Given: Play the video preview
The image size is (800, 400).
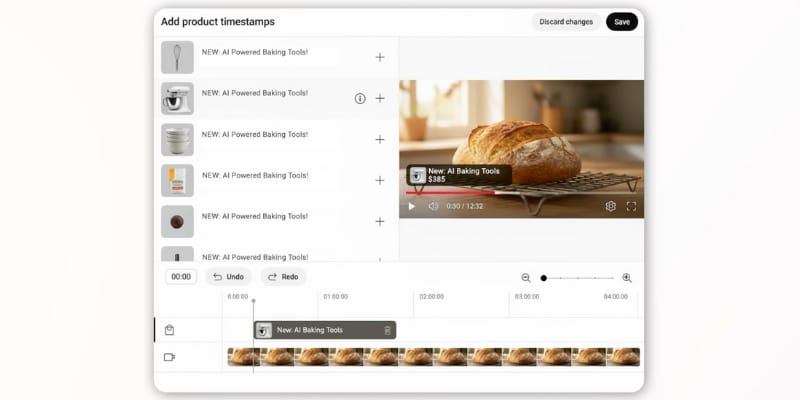Looking at the screenshot, I should coord(412,206).
